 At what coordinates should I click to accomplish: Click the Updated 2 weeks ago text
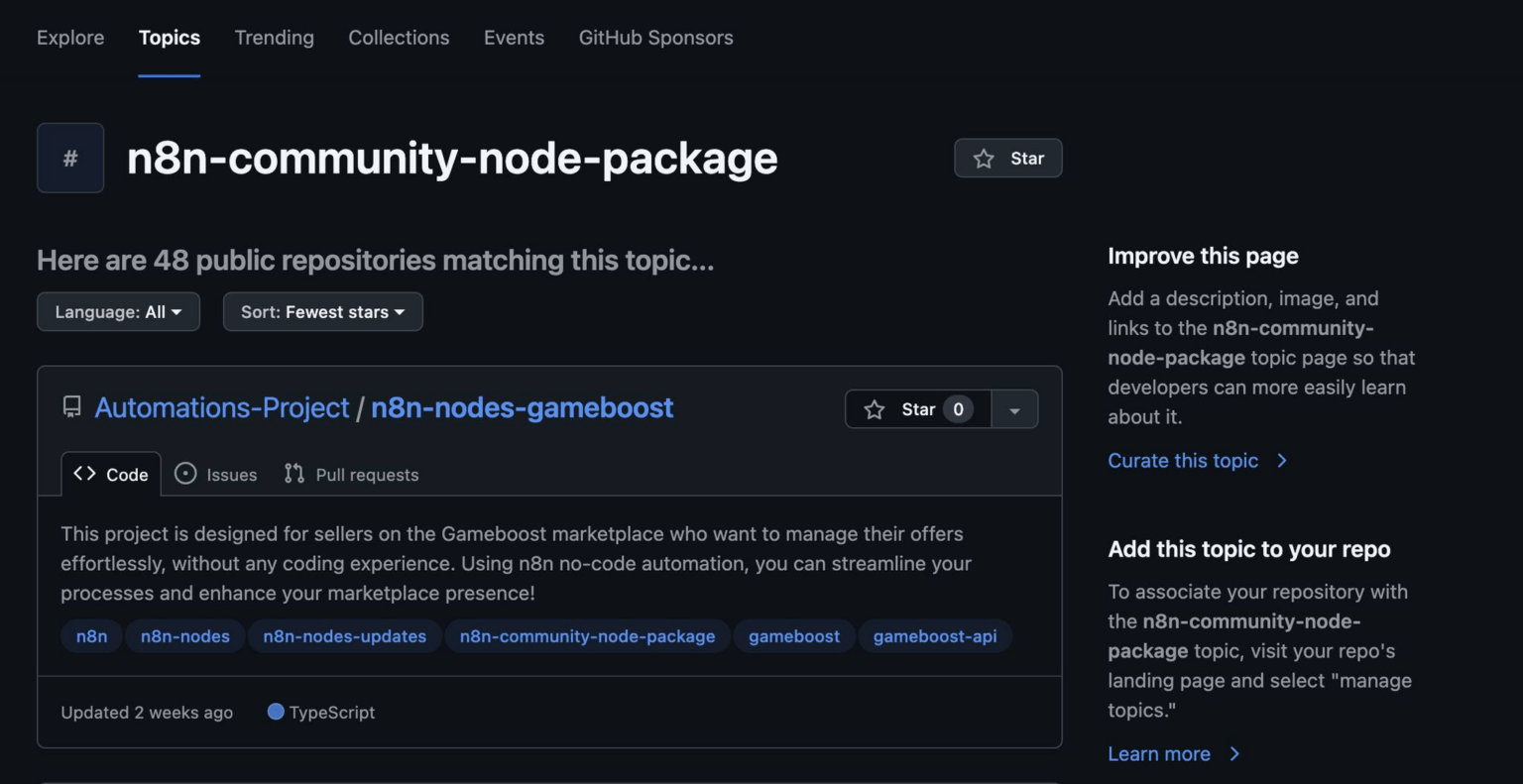point(147,712)
